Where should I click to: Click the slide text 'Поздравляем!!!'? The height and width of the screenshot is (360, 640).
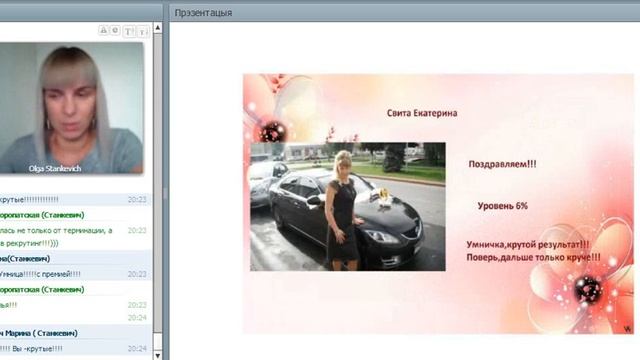502,164
